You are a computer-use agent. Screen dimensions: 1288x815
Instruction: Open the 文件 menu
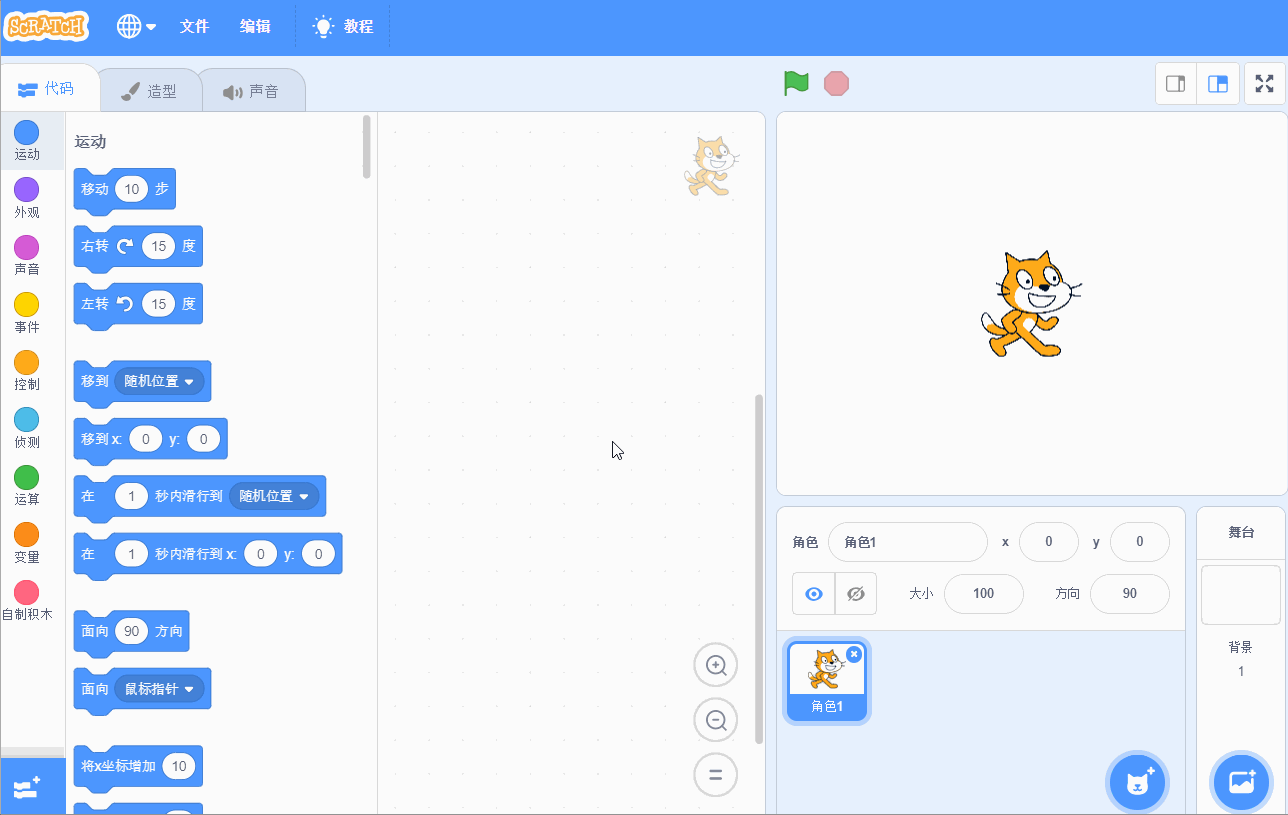click(x=194, y=27)
